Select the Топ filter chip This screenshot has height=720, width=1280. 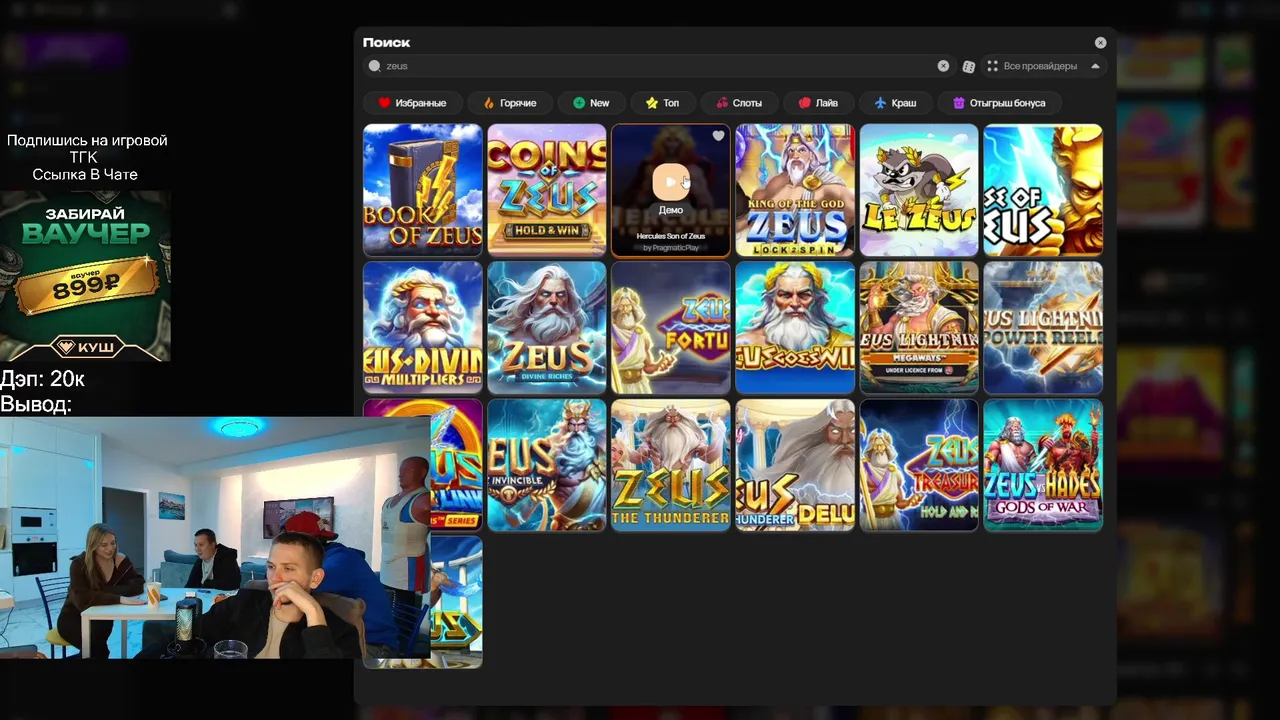[x=662, y=103]
